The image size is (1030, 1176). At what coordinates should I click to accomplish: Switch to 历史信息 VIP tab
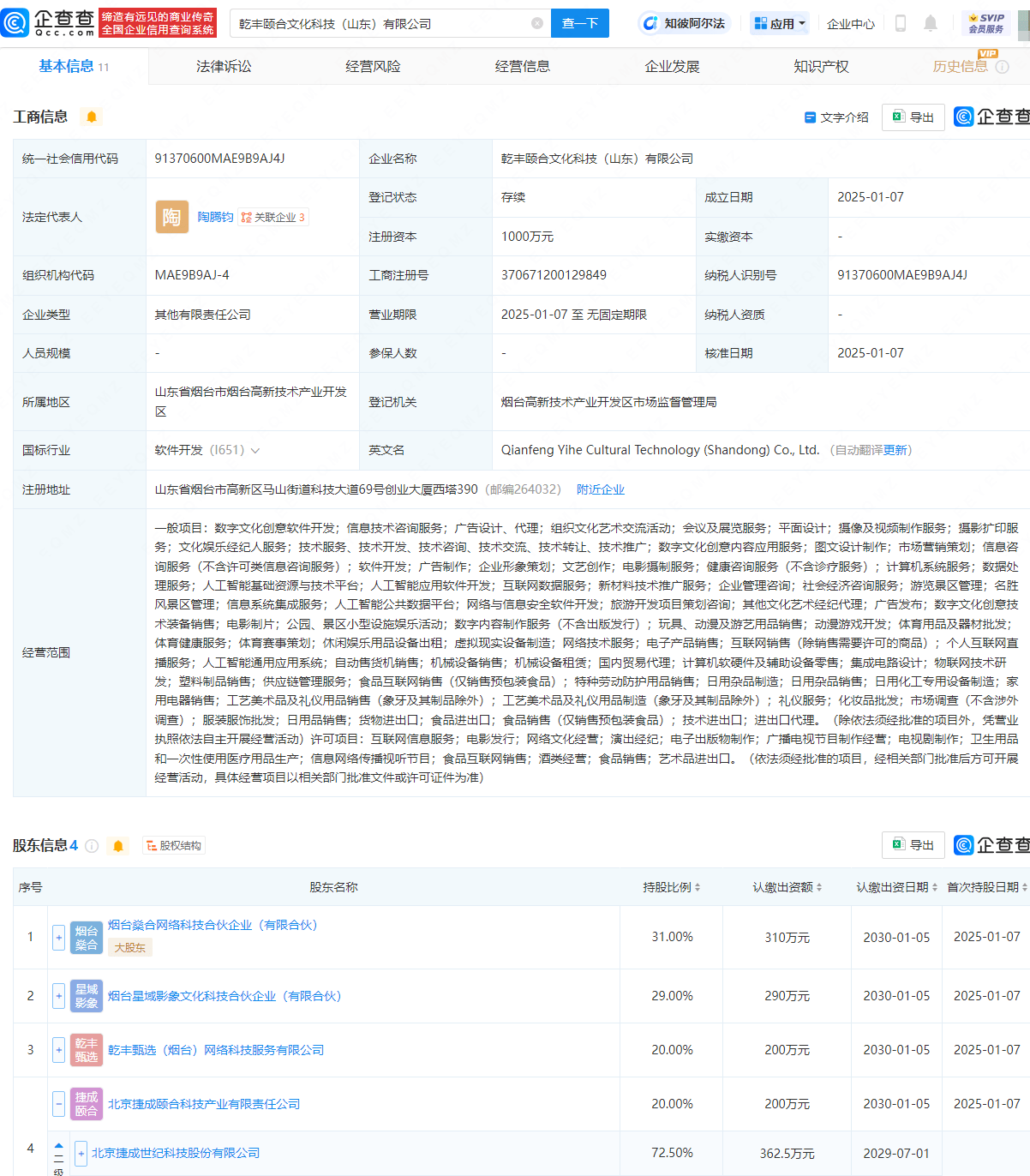tap(960, 66)
